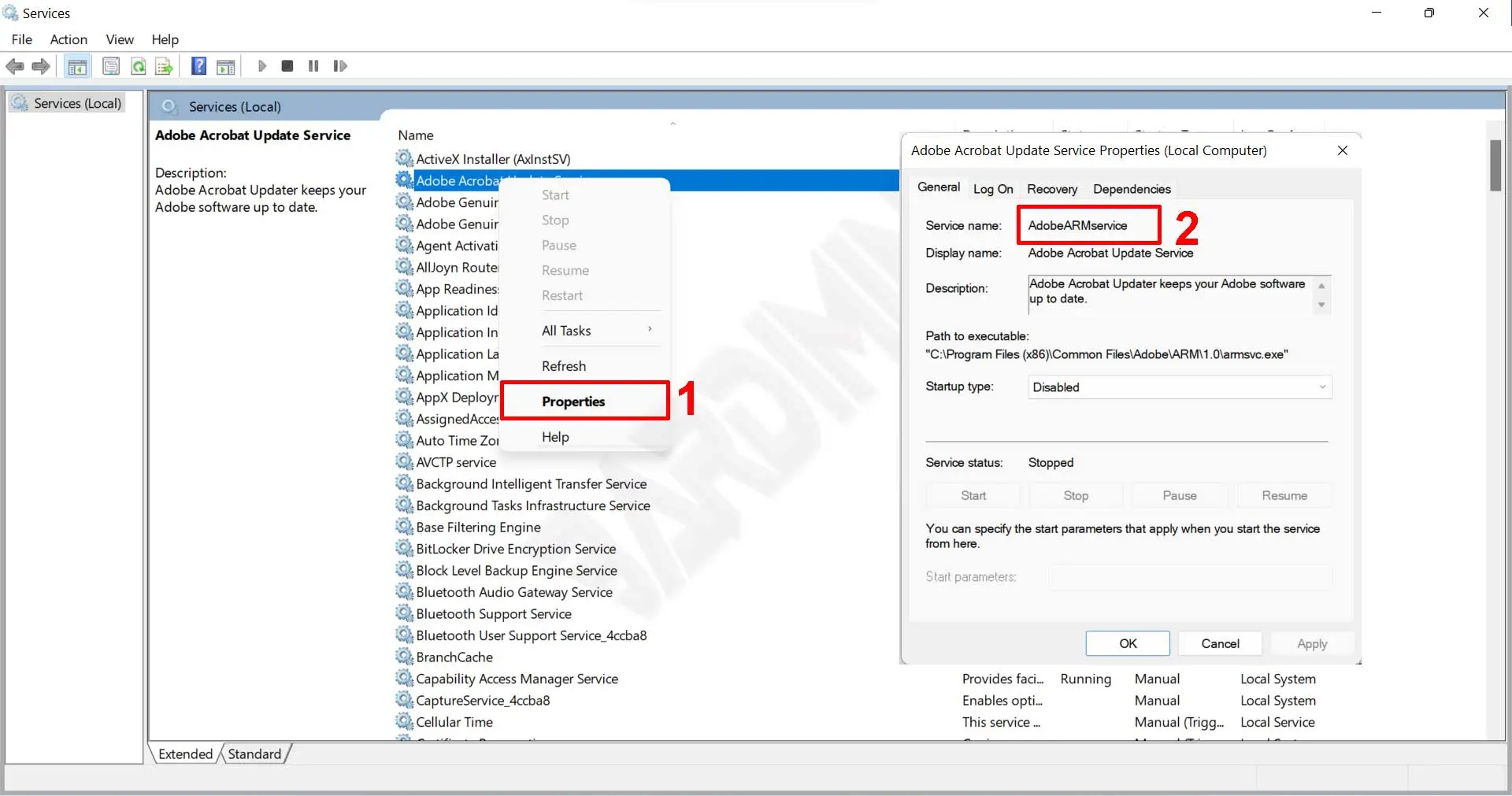This screenshot has width=1512, height=796.
Task: Click the green Refresh toolbar icon
Action: click(x=139, y=67)
